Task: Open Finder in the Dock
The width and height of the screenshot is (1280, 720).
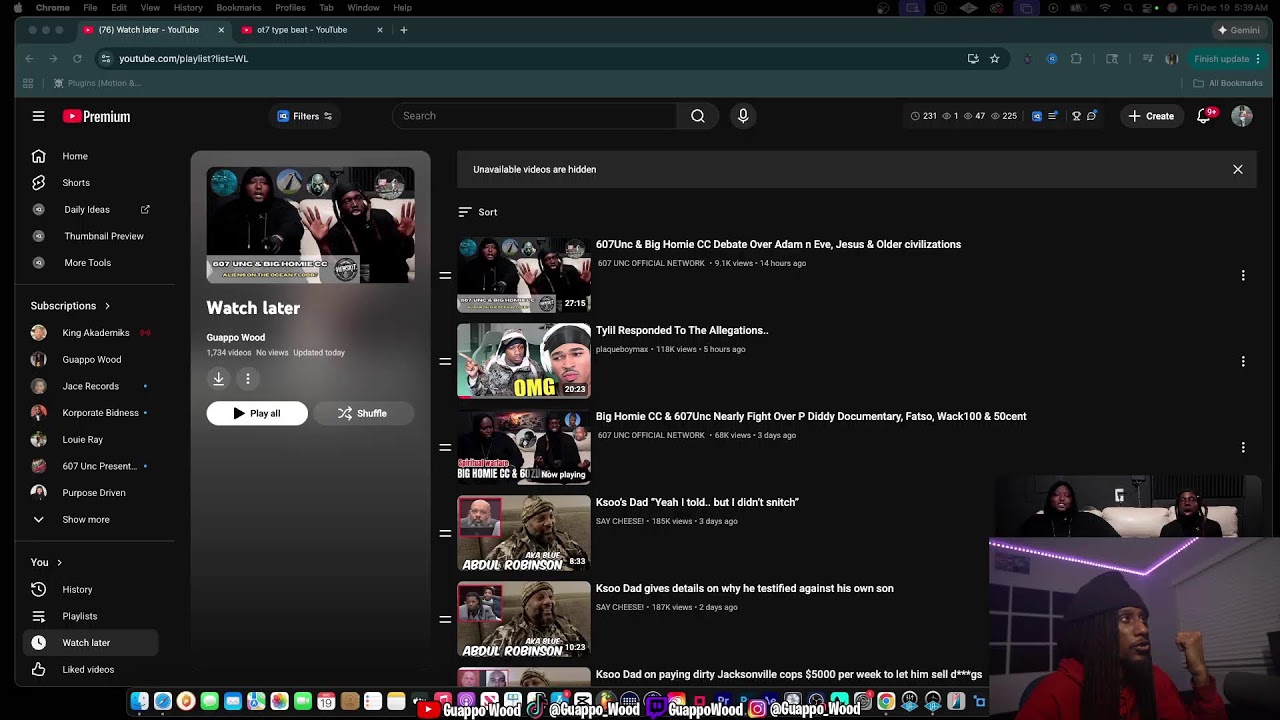Action: tap(139, 702)
